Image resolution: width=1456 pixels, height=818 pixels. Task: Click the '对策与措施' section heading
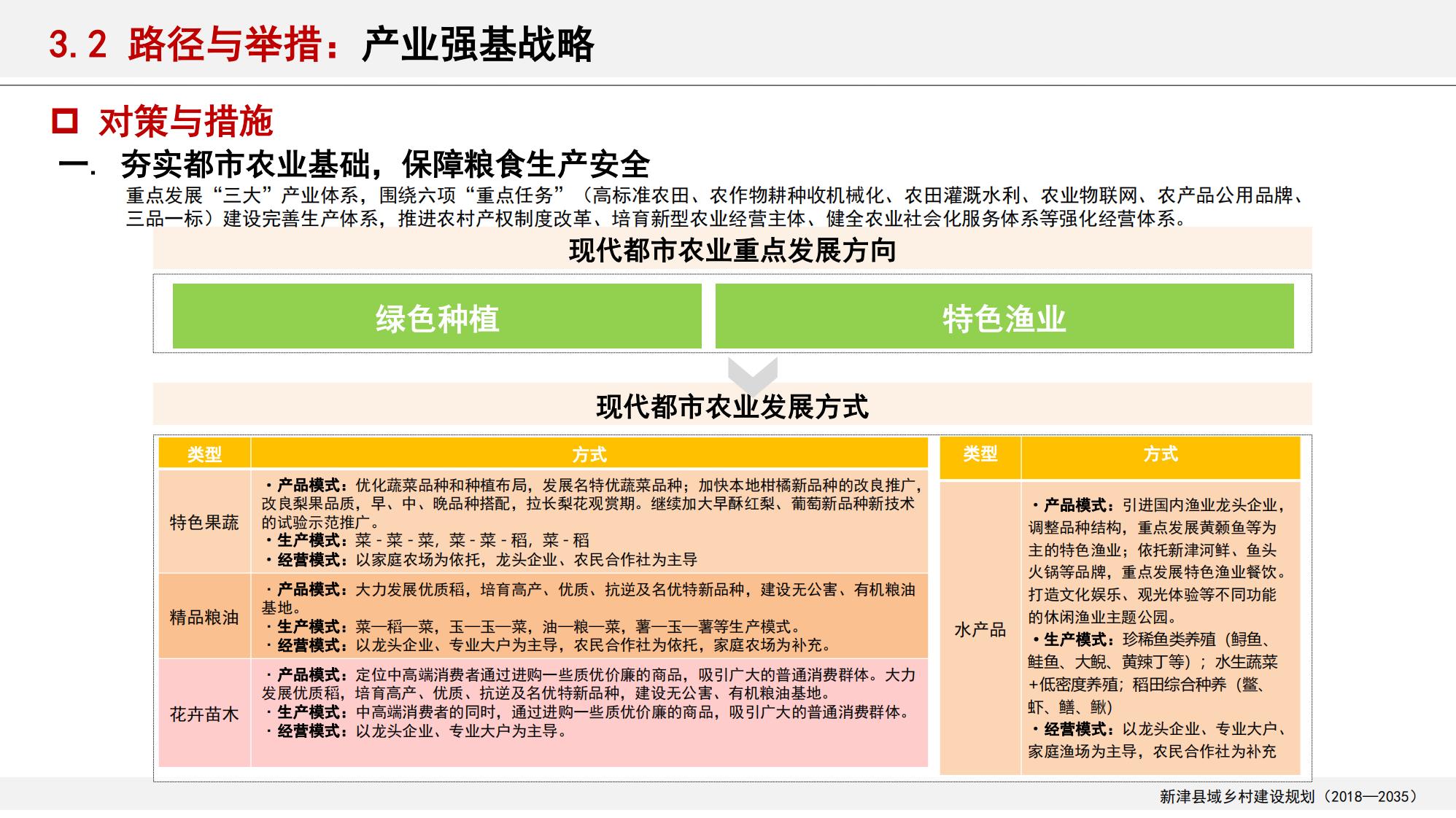click(x=185, y=121)
